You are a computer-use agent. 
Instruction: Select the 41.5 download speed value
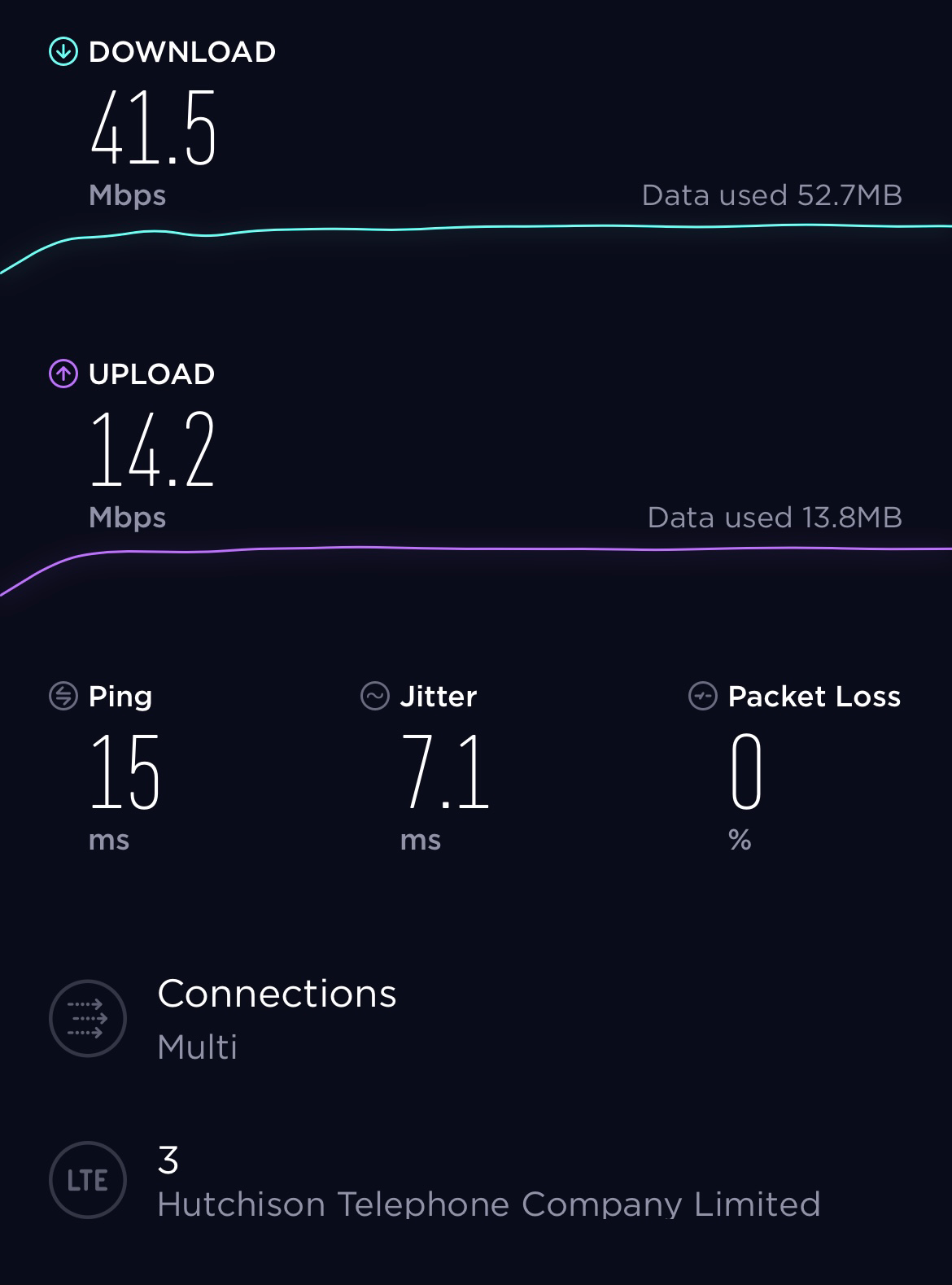(x=154, y=129)
